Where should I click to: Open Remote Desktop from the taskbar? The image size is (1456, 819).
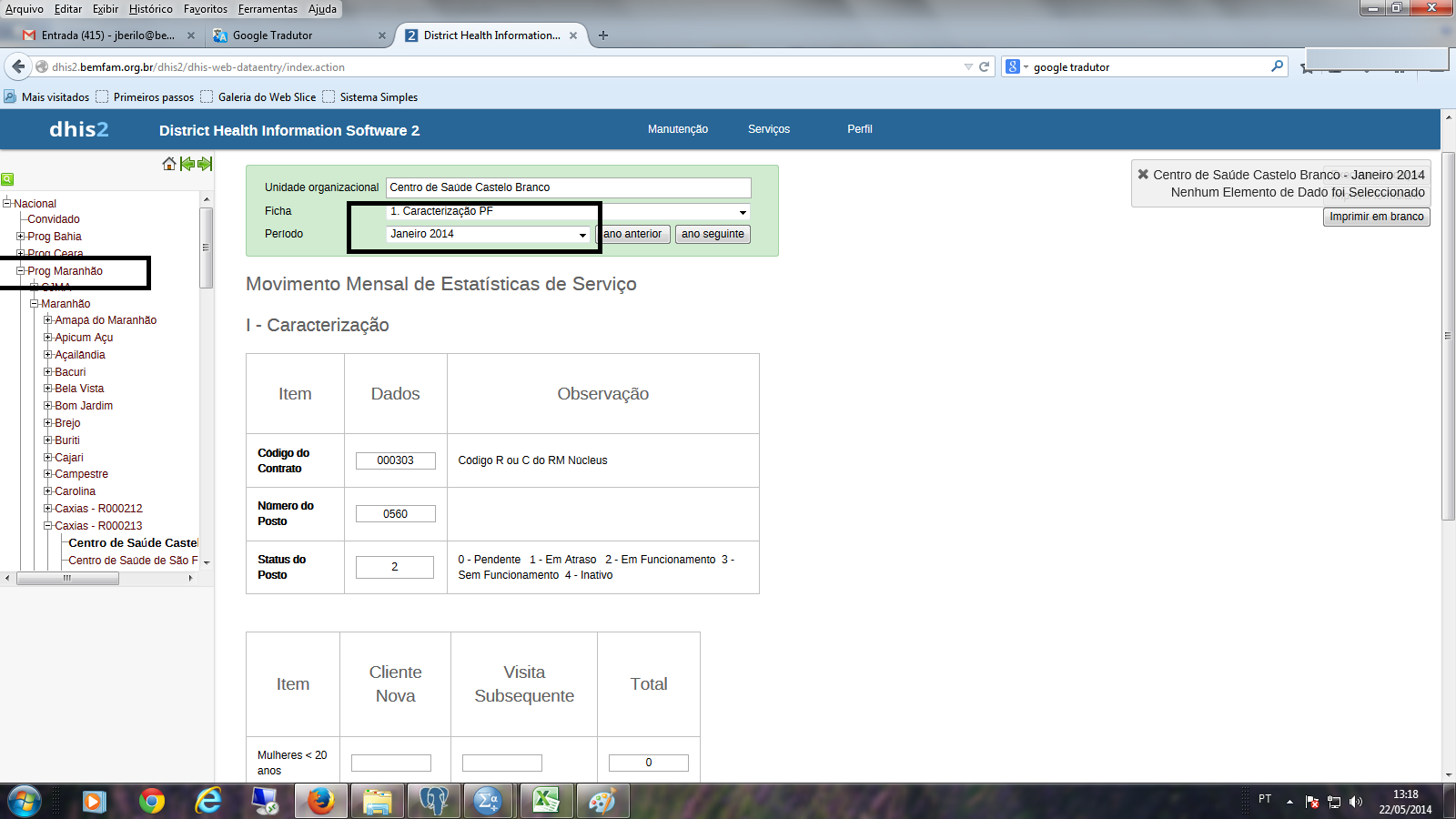(265, 801)
